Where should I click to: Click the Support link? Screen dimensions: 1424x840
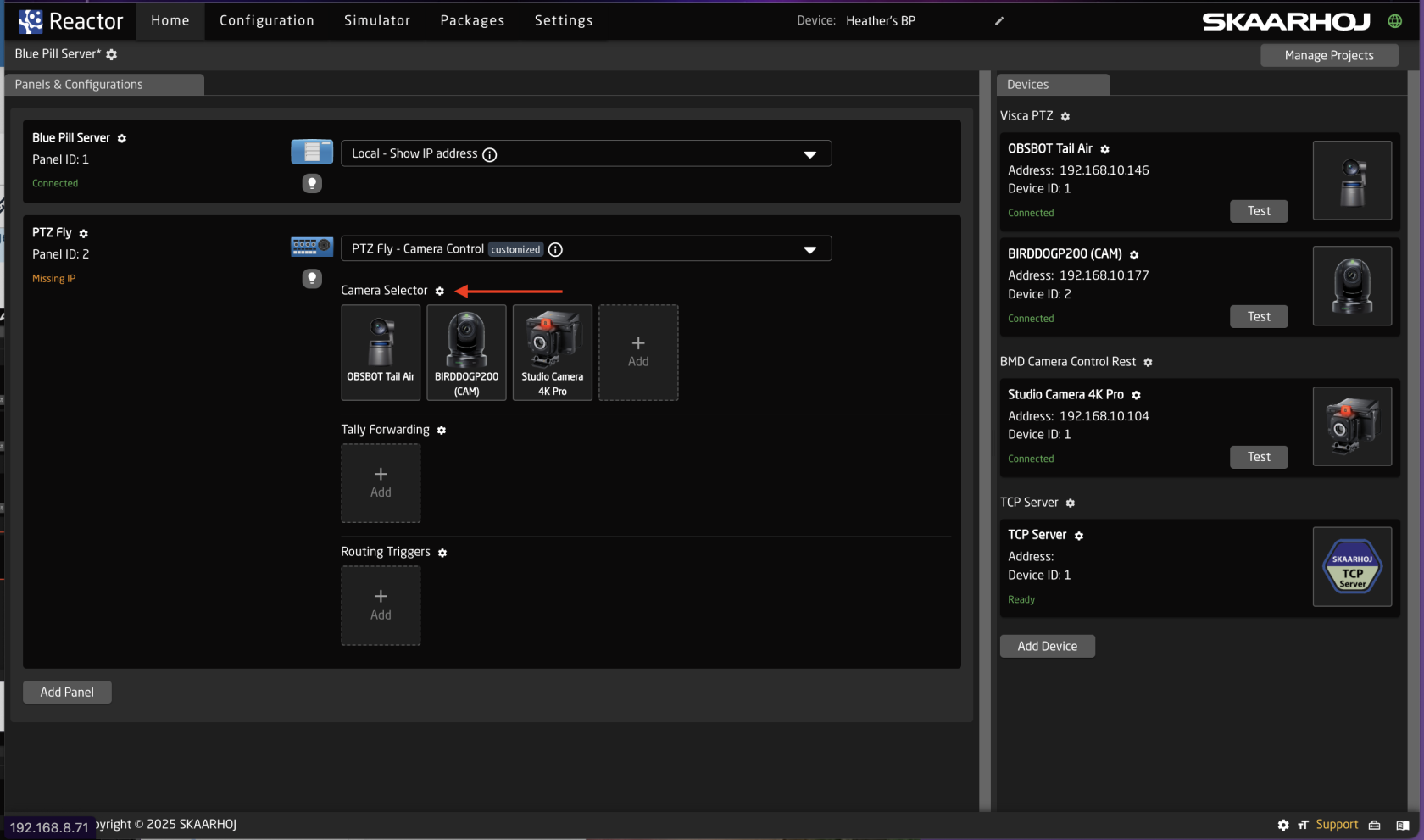pyautogui.click(x=1337, y=824)
